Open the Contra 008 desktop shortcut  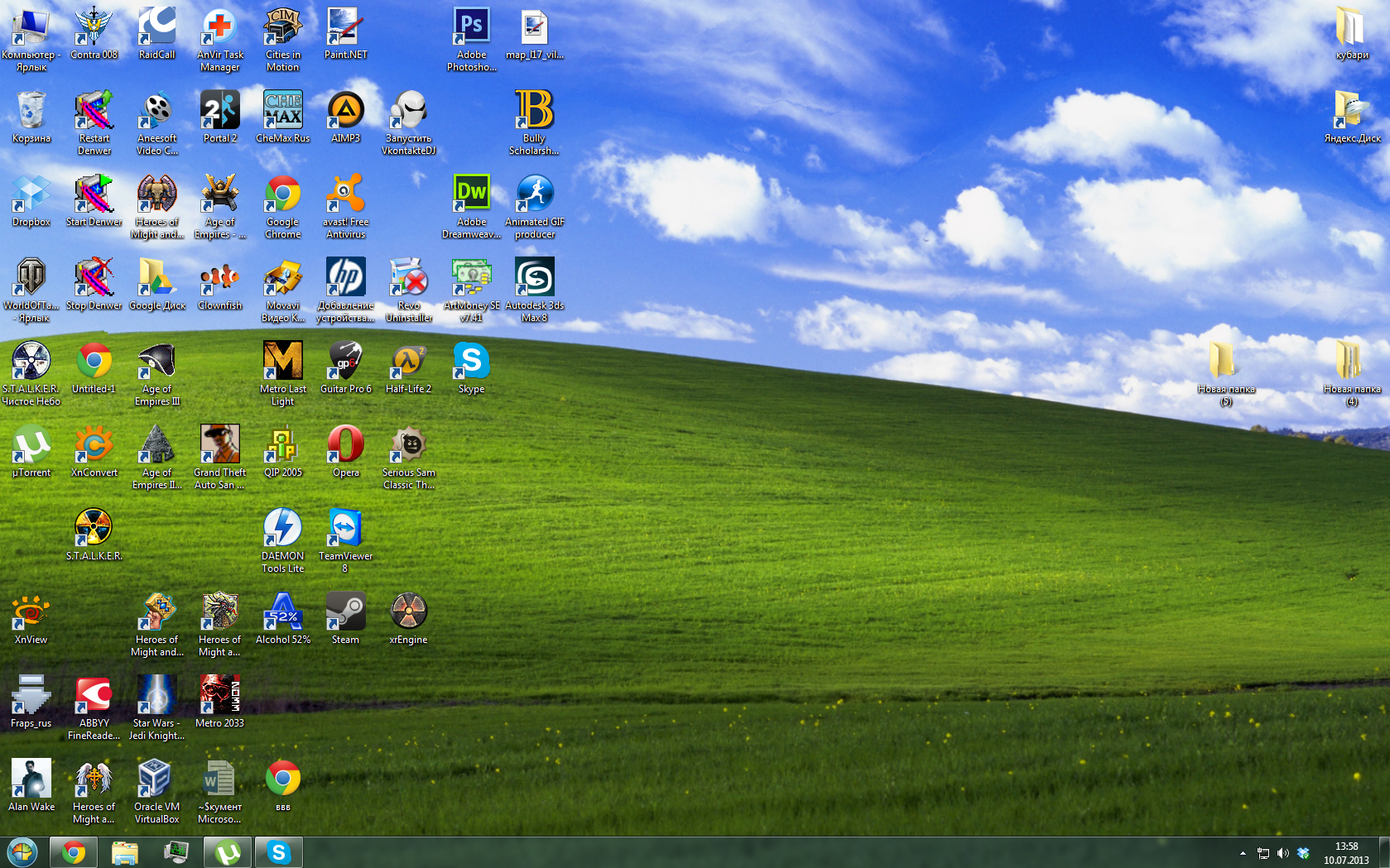pos(94,33)
